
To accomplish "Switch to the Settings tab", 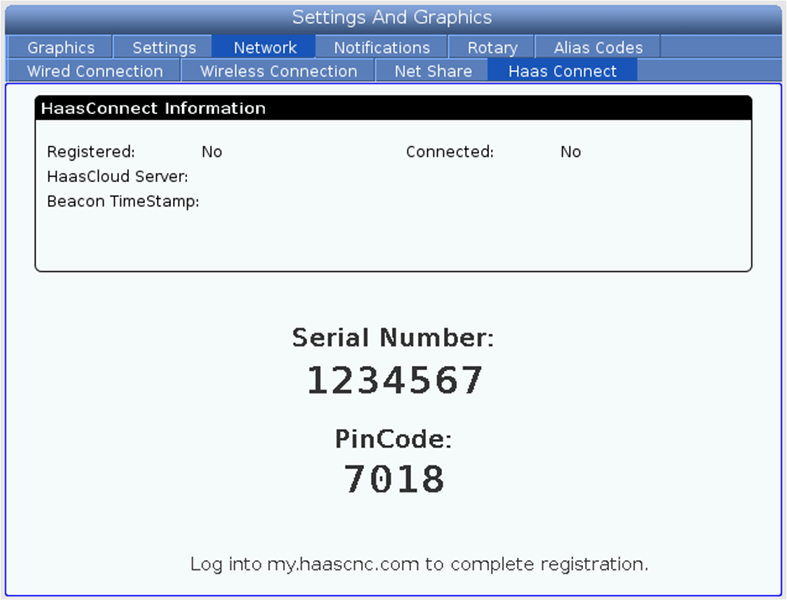I will [164, 47].
